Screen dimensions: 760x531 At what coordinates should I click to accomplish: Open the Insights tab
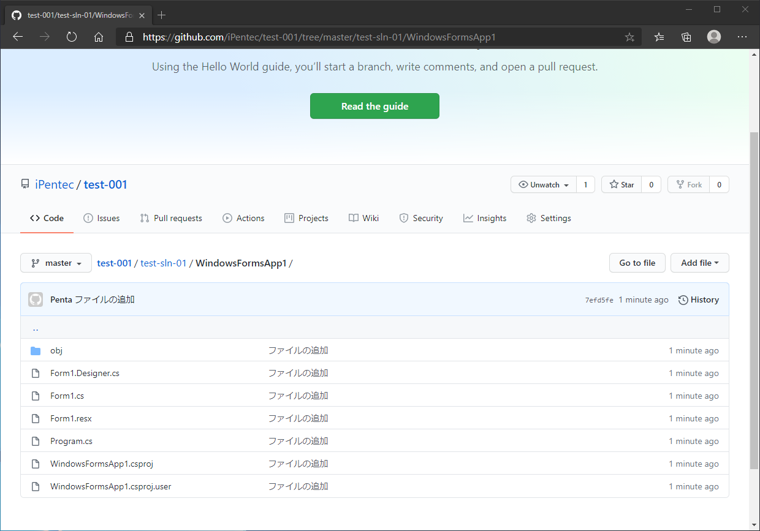(485, 218)
